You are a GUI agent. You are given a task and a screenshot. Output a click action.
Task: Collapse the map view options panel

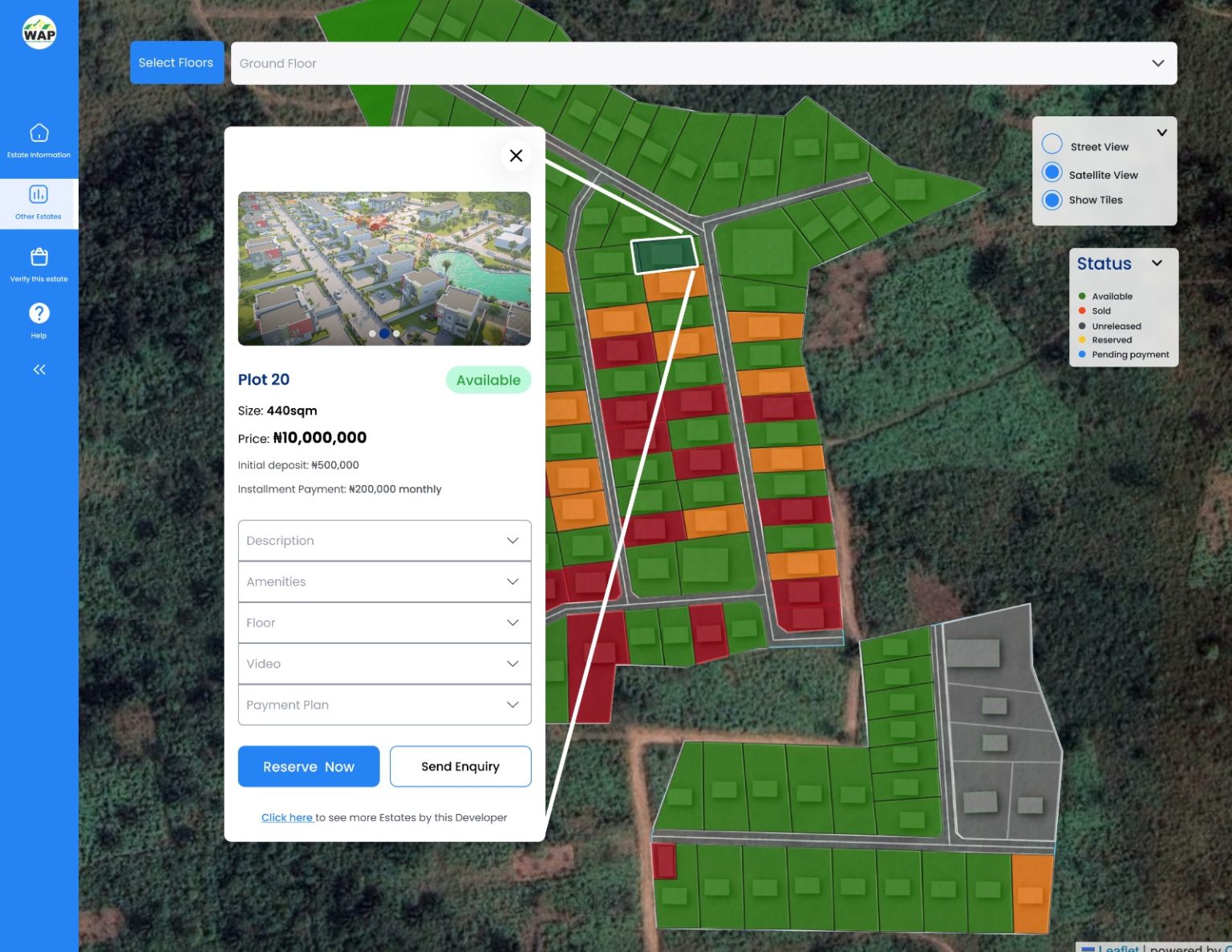(x=1161, y=132)
